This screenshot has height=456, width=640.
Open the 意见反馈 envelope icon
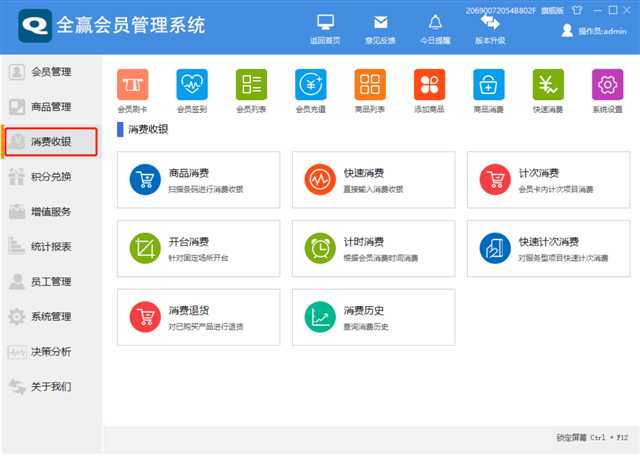[380, 22]
